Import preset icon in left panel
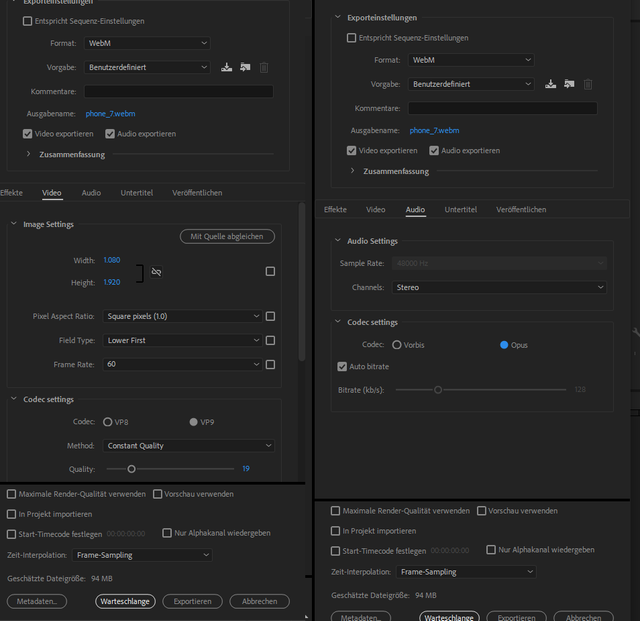The image size is (640, 621). 245,67
